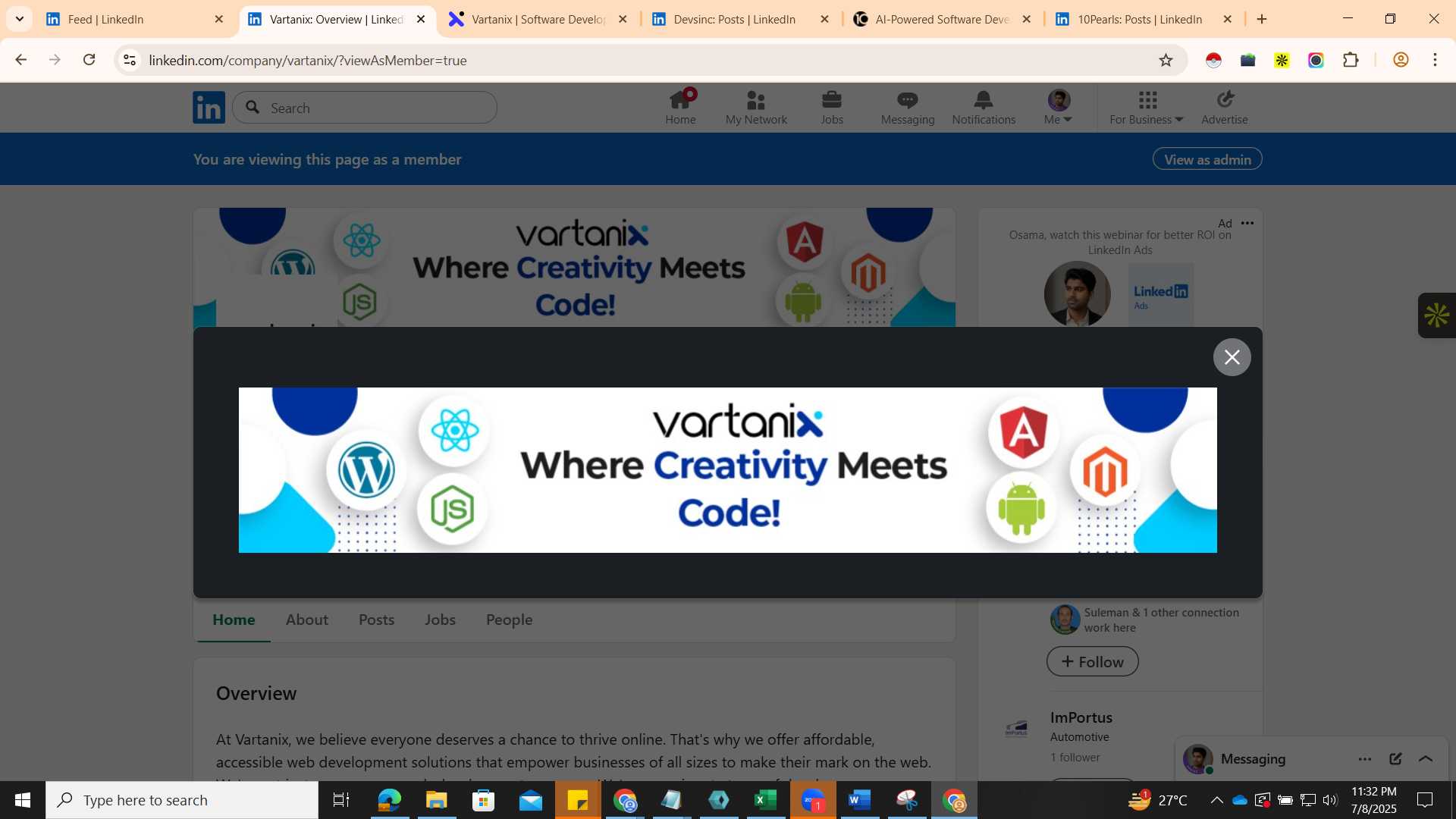
Task: Open Chrome three-dot menu
Action: 1435,60
